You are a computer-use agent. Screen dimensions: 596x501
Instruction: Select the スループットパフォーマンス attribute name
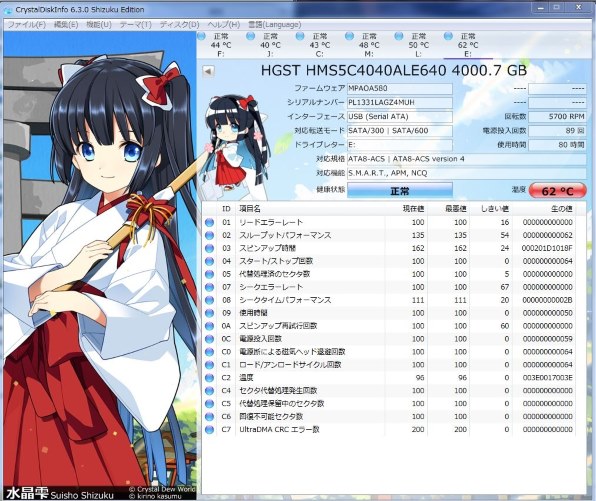coord(285,235)
